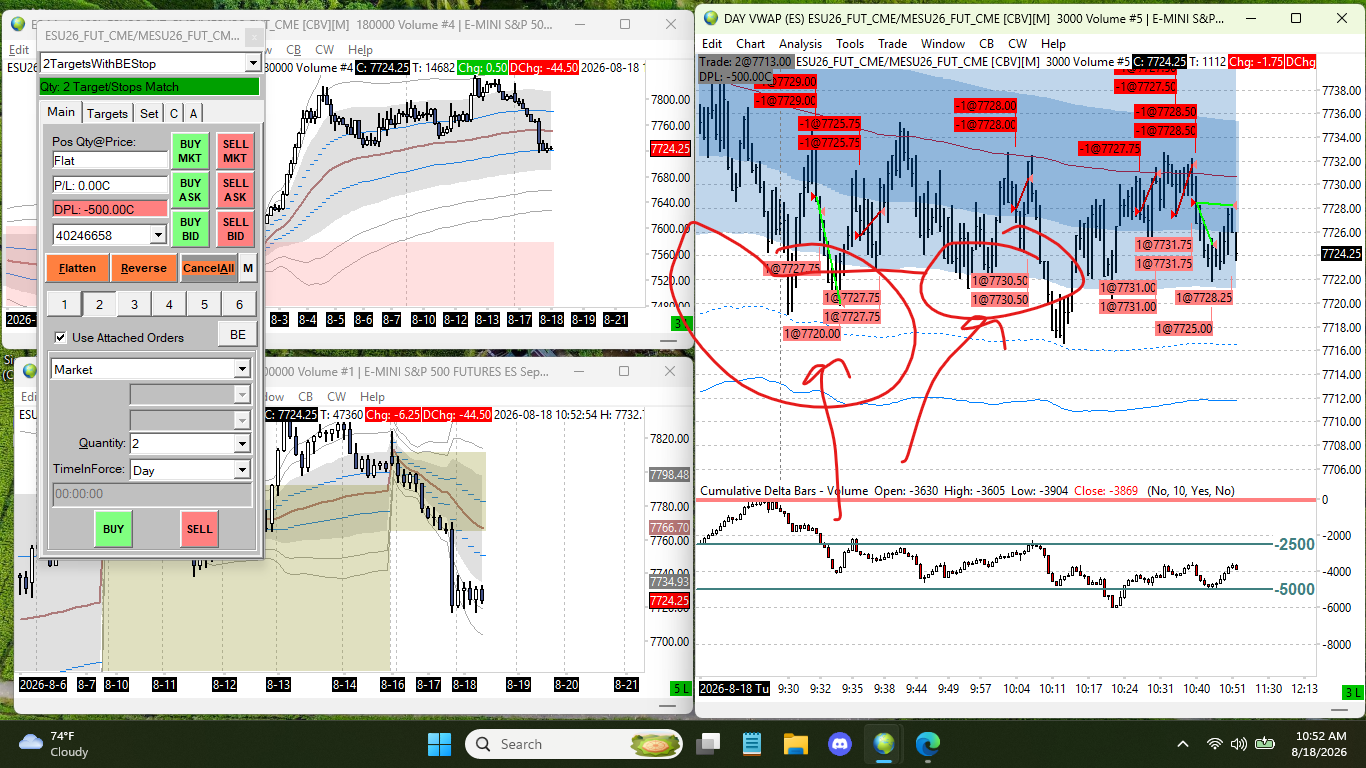This screenshot has width=1366, height=768.
Task: Click the 1@7728.25 order label on the chart
Action: (x=1203, y=297)
